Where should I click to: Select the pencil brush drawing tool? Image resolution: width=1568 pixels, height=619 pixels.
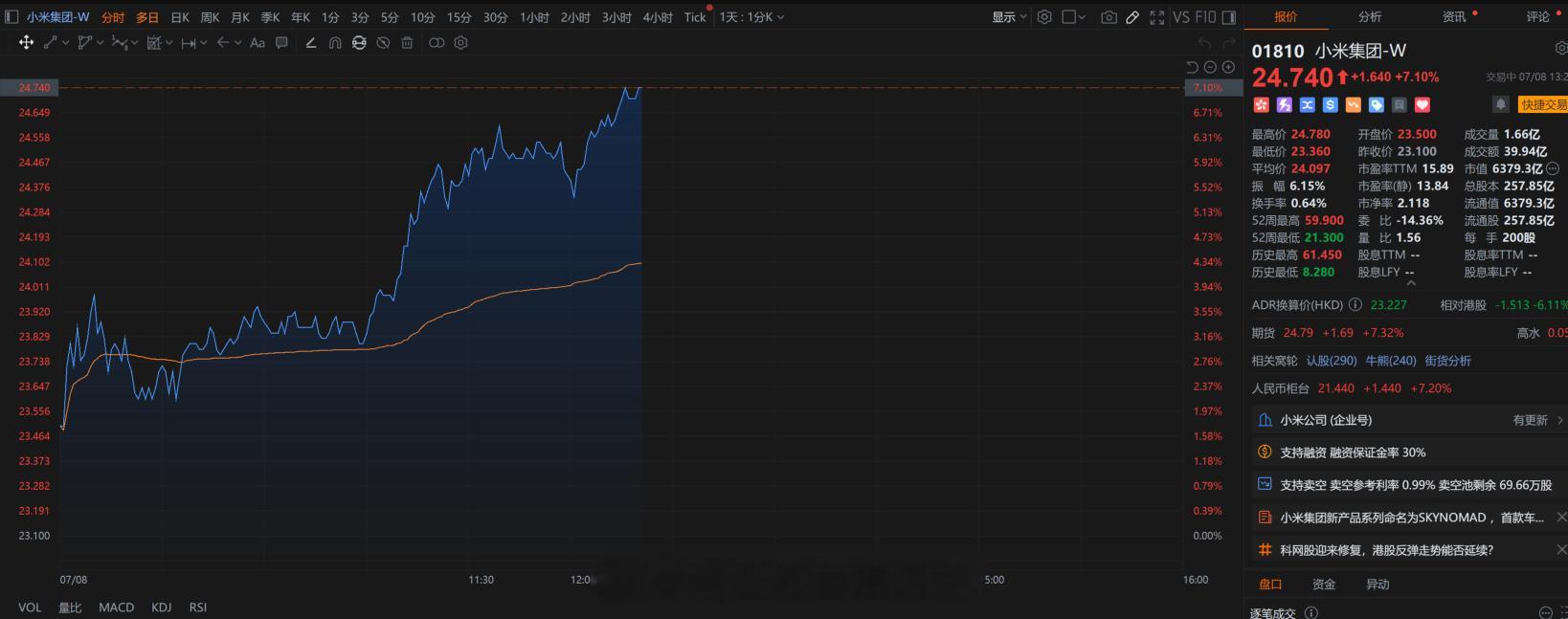(x=311, y=42)
